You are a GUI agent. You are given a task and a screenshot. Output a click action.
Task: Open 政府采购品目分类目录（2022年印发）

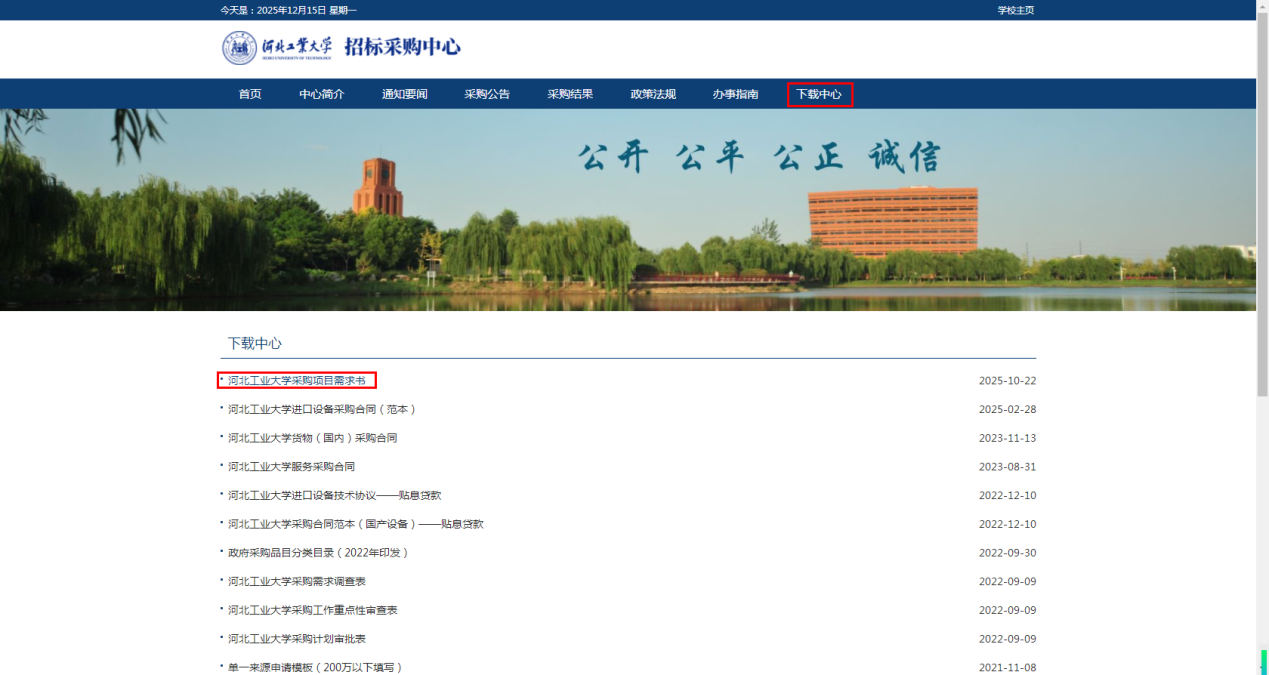click(x=318, y=553)
